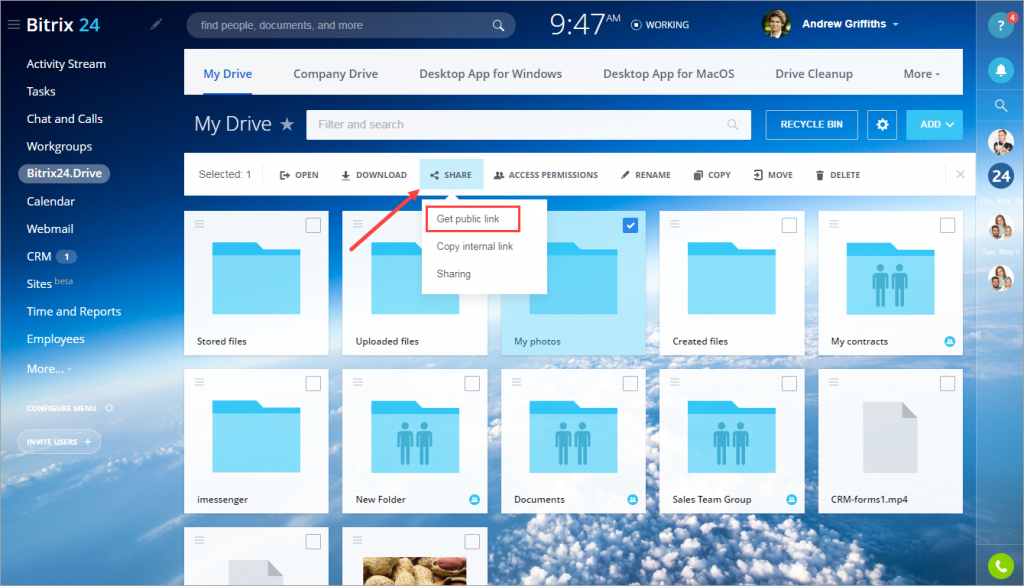Image resolution: width=1024 pixels, height=586 pixels.
Task: Check the imessenger folder checkbox
Action: click(313, 383)
